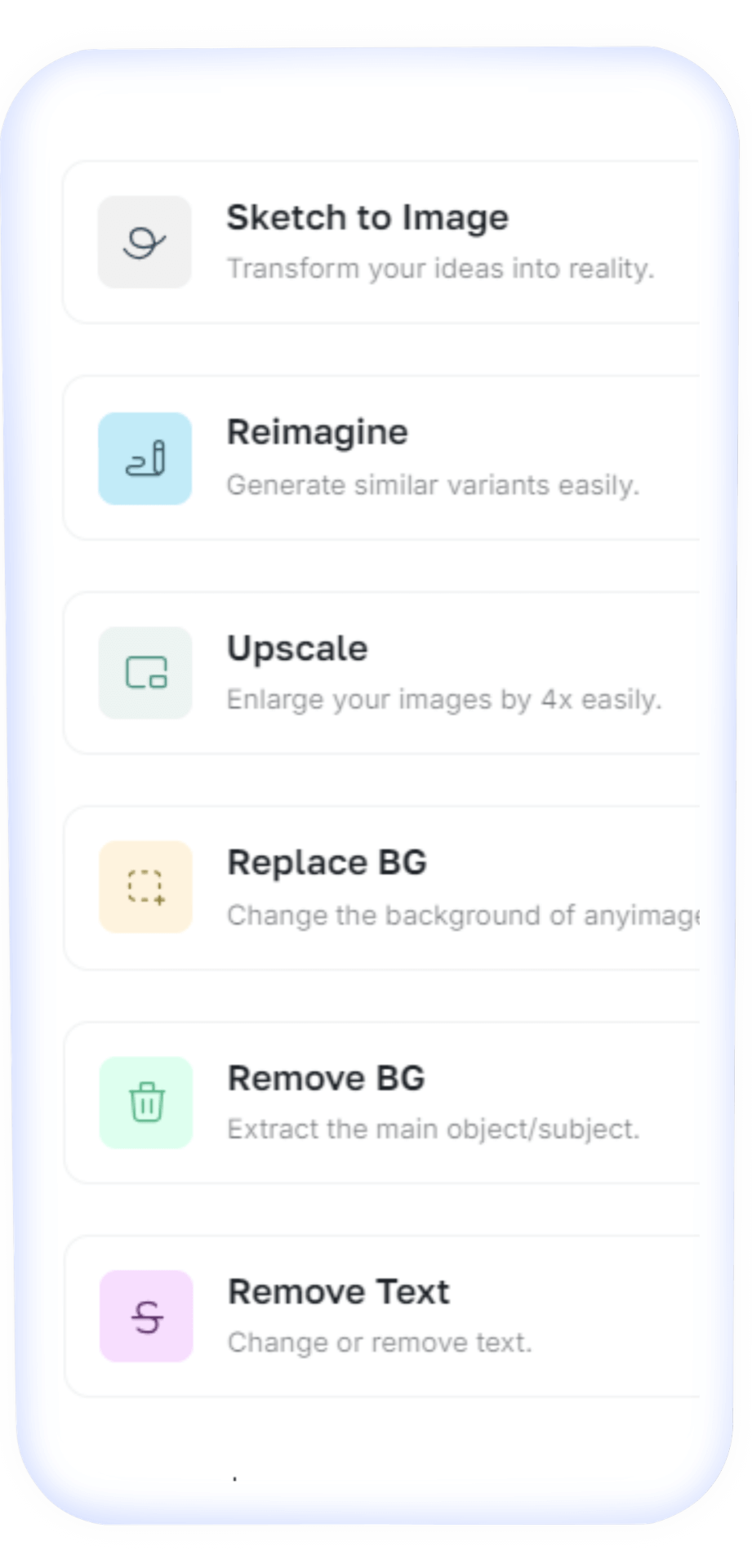Viewport: 752px width, 1568px height.
Task: Click the purple strikethrough Remove Text icon
Action: click(x=146, y=1316)
